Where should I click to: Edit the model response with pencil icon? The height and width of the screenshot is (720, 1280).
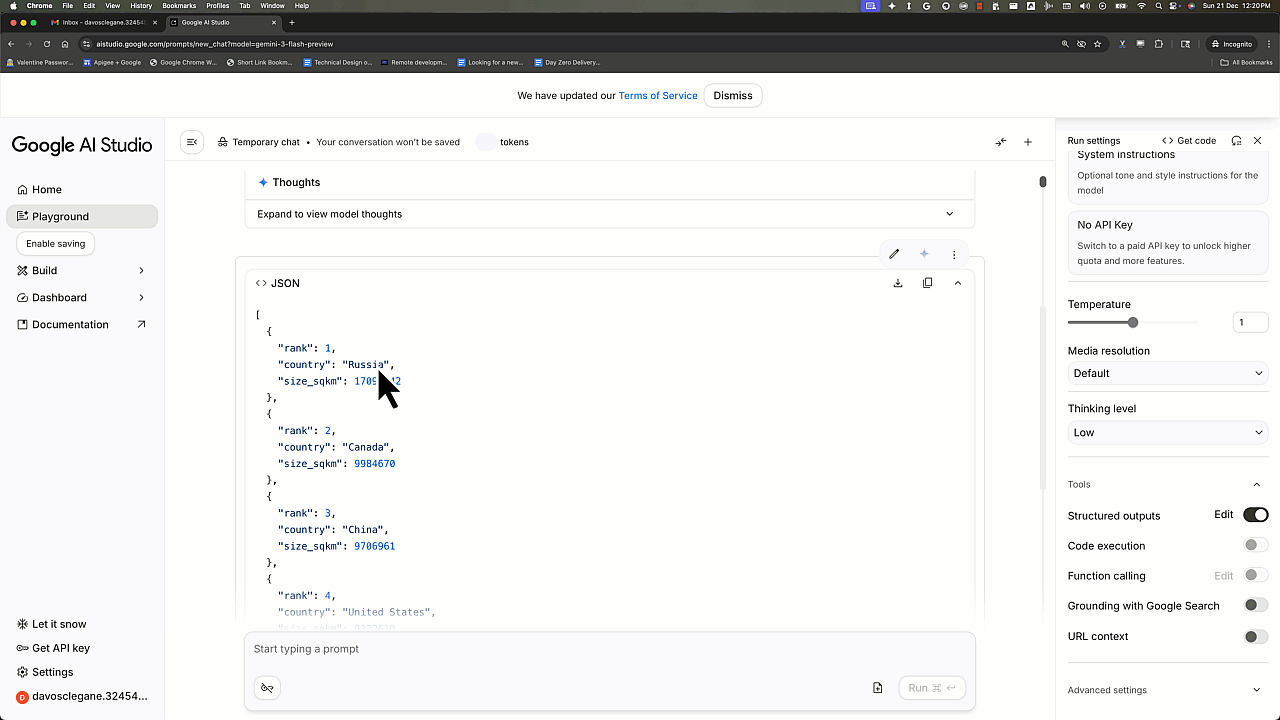point(894,254)
